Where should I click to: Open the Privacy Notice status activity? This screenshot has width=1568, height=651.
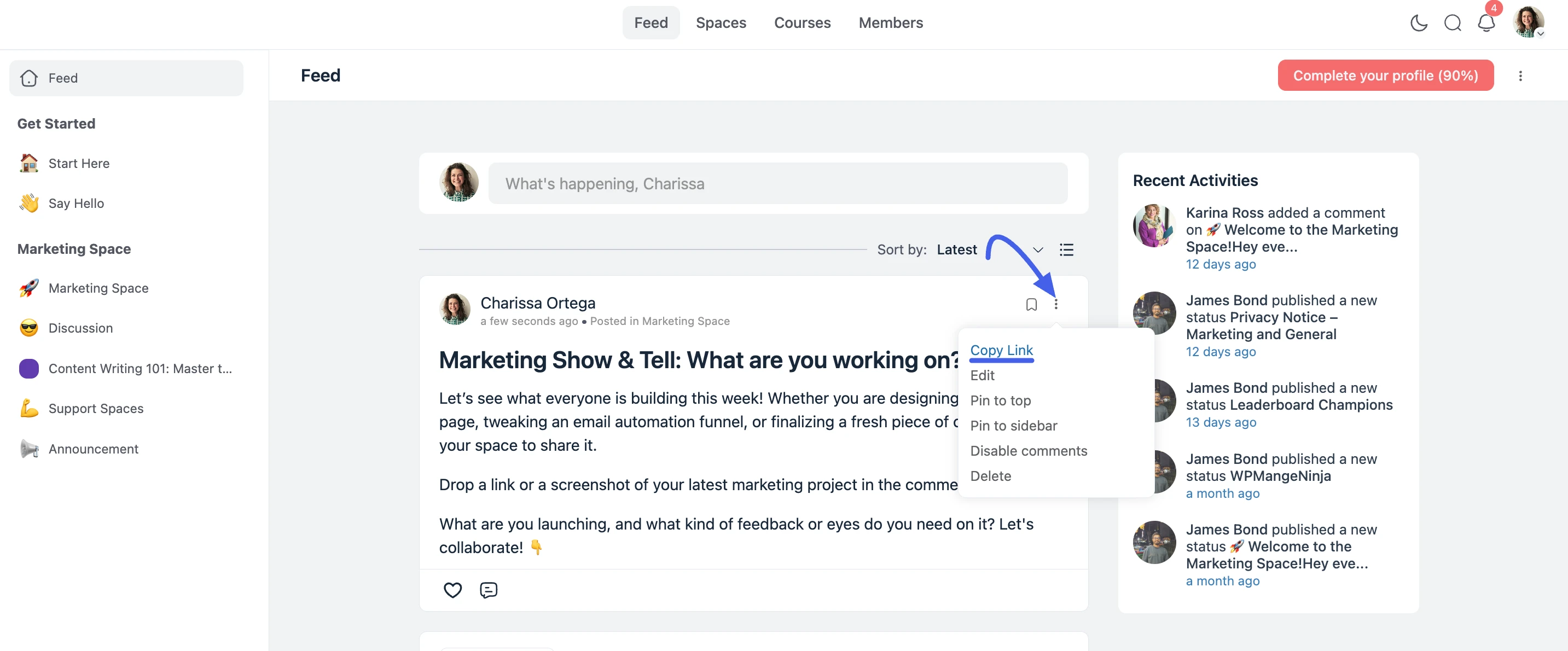[x=1281, y=317]
